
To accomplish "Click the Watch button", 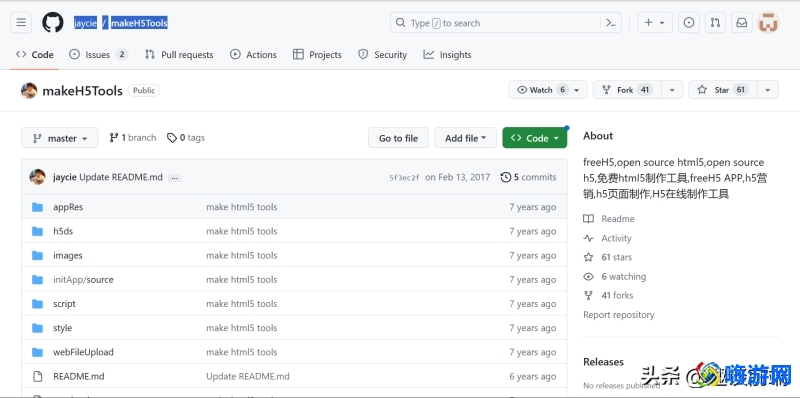I will tap(548, 90).
